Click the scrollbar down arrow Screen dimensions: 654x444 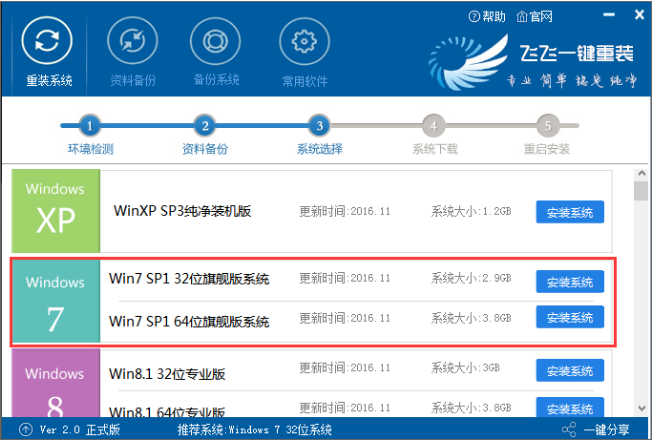(641, 409)
